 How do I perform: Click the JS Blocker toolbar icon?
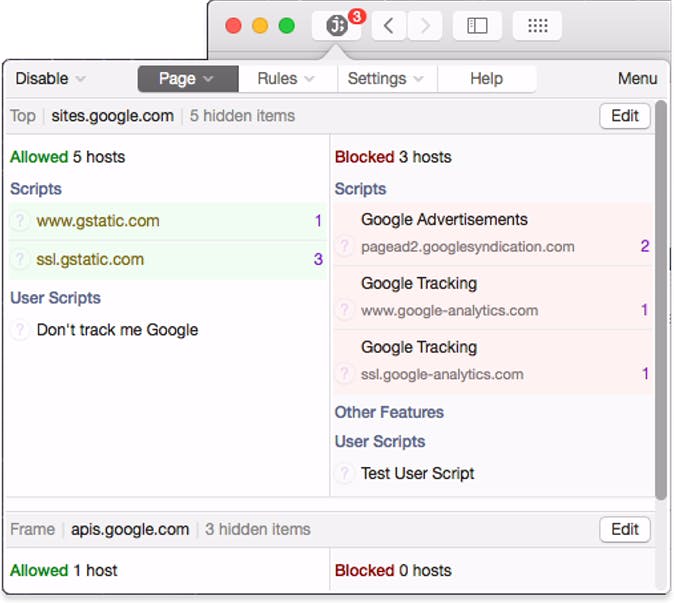tap(337, 26)
